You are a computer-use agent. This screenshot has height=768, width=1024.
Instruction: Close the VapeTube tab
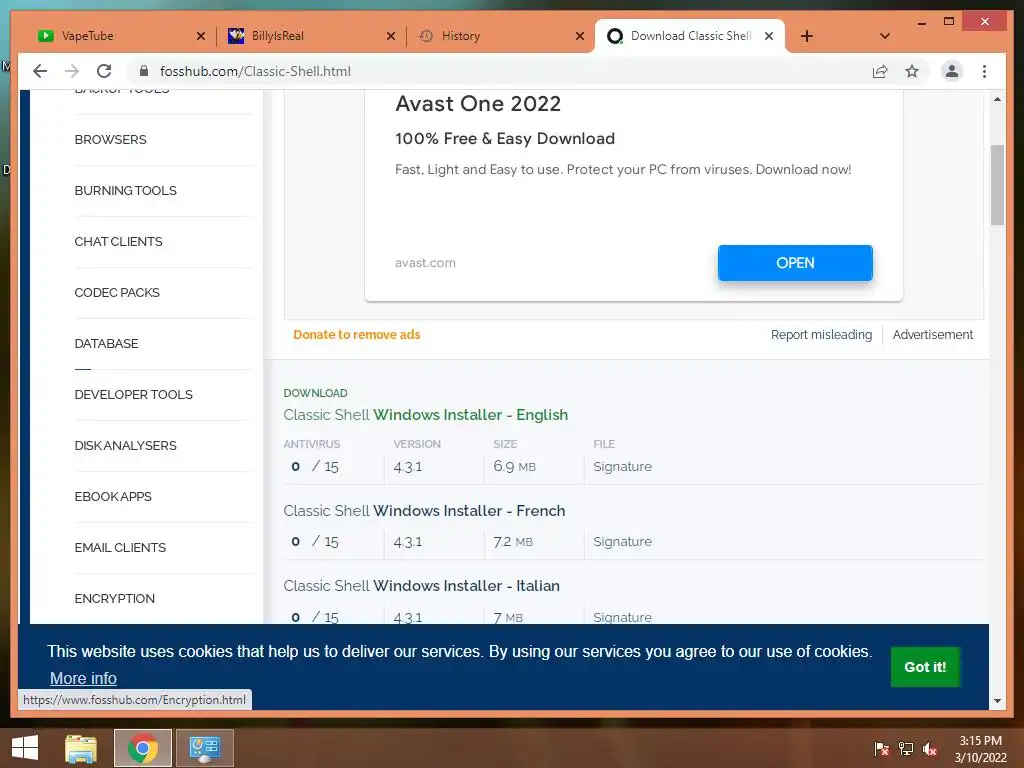click(200, 36)
